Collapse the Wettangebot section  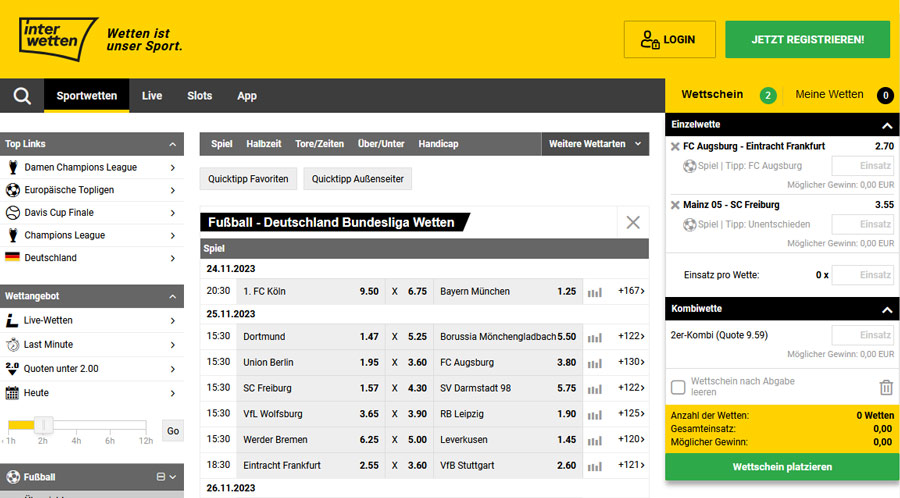tap(173, 296)
